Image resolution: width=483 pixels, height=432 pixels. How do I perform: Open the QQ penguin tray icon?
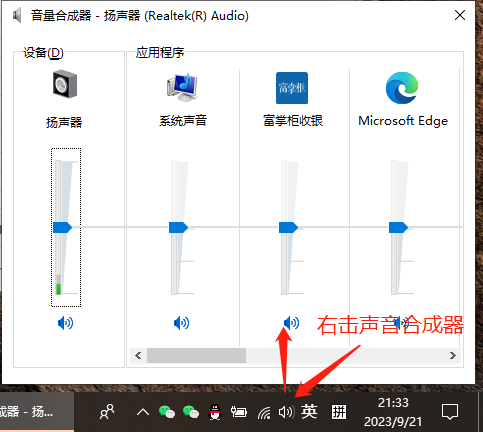215,412
